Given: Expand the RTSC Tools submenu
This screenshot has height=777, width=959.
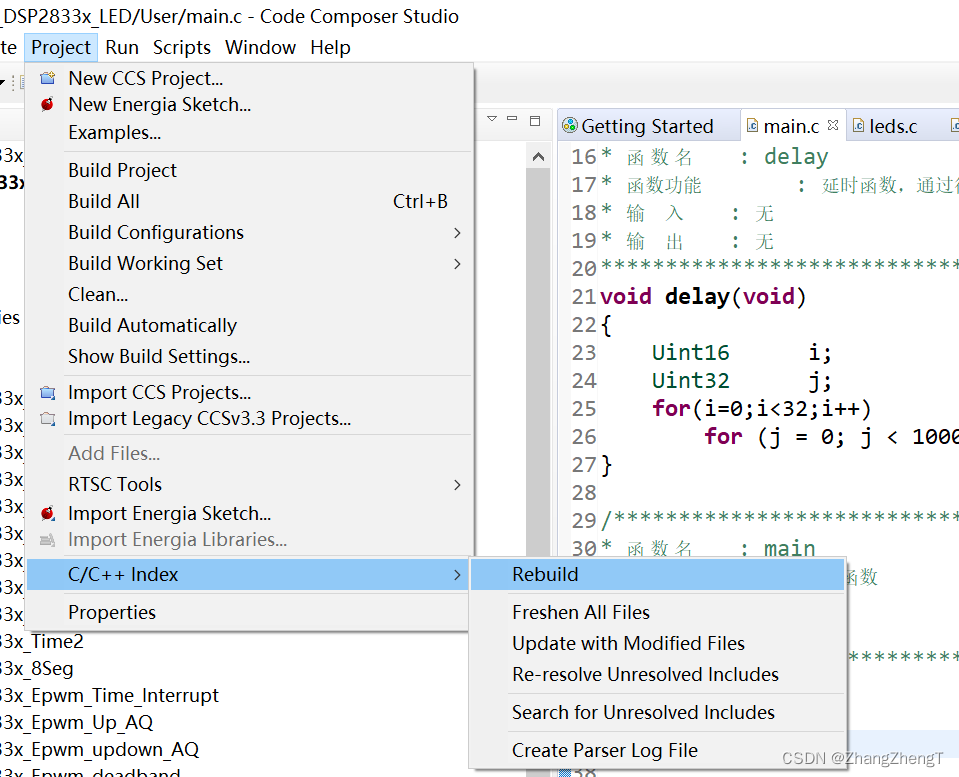Looking at the screenshot, I should (x=457, y=484).
